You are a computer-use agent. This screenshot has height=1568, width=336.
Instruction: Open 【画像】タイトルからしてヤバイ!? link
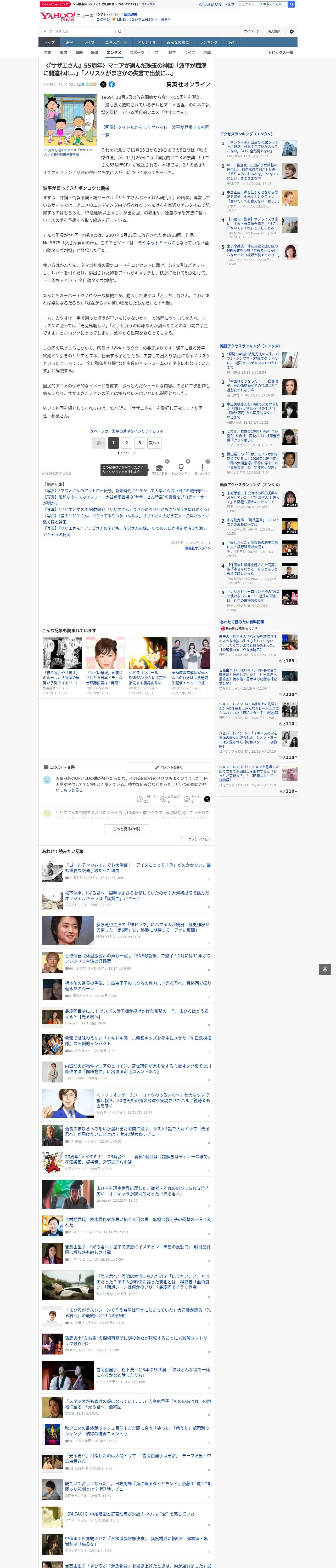click(x=155, y=131)
